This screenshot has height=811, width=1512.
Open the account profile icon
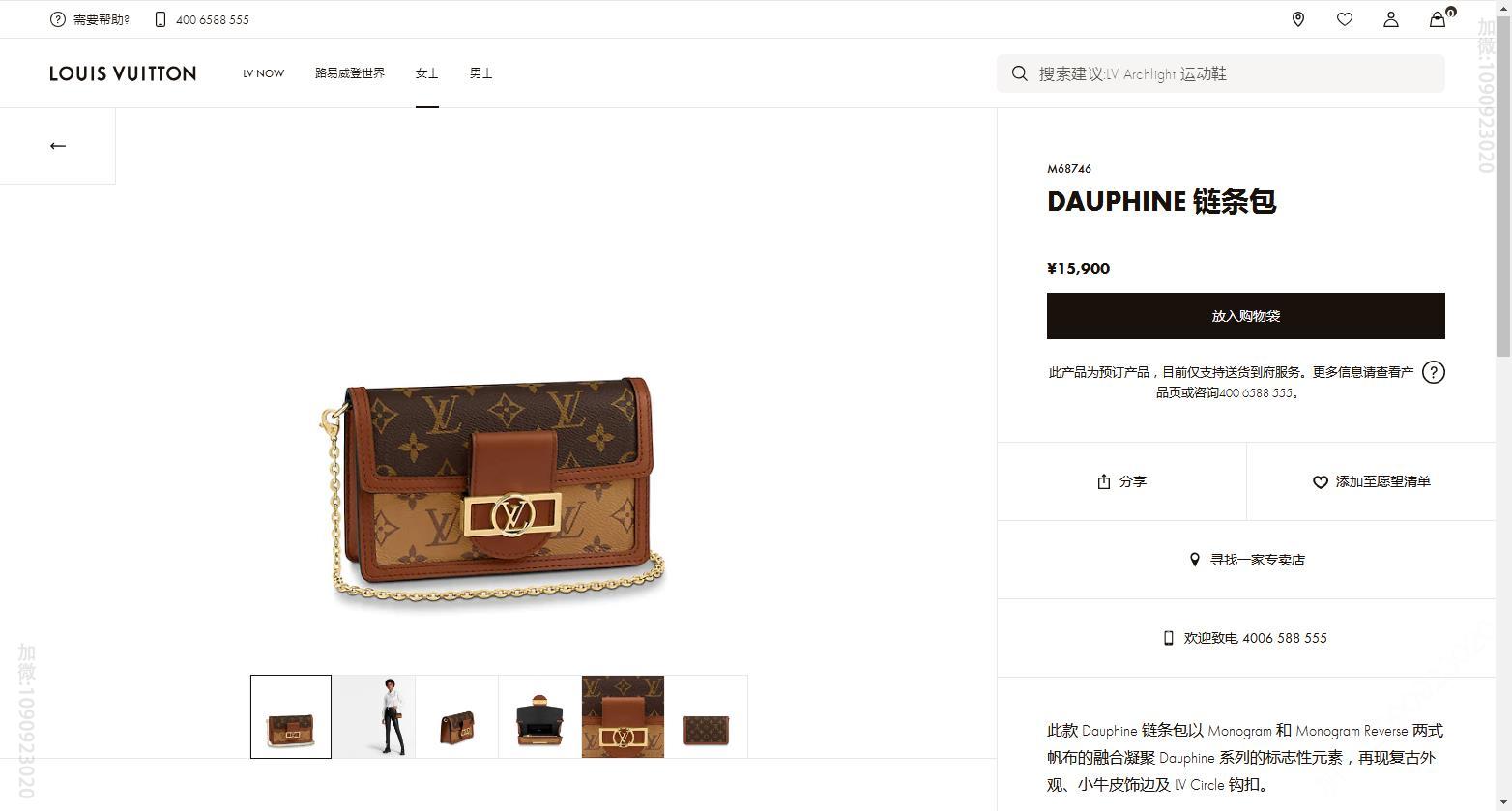(1391, 19)
